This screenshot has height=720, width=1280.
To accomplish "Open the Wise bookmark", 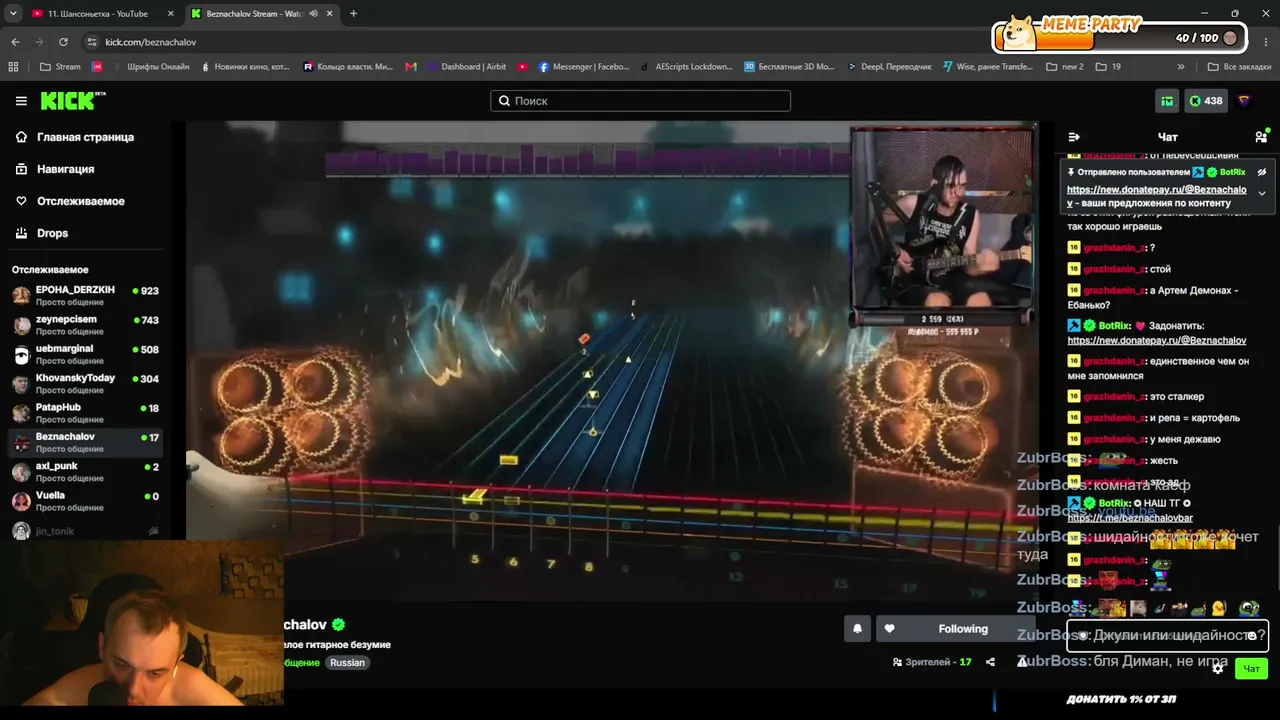I will tap(987, 67).
